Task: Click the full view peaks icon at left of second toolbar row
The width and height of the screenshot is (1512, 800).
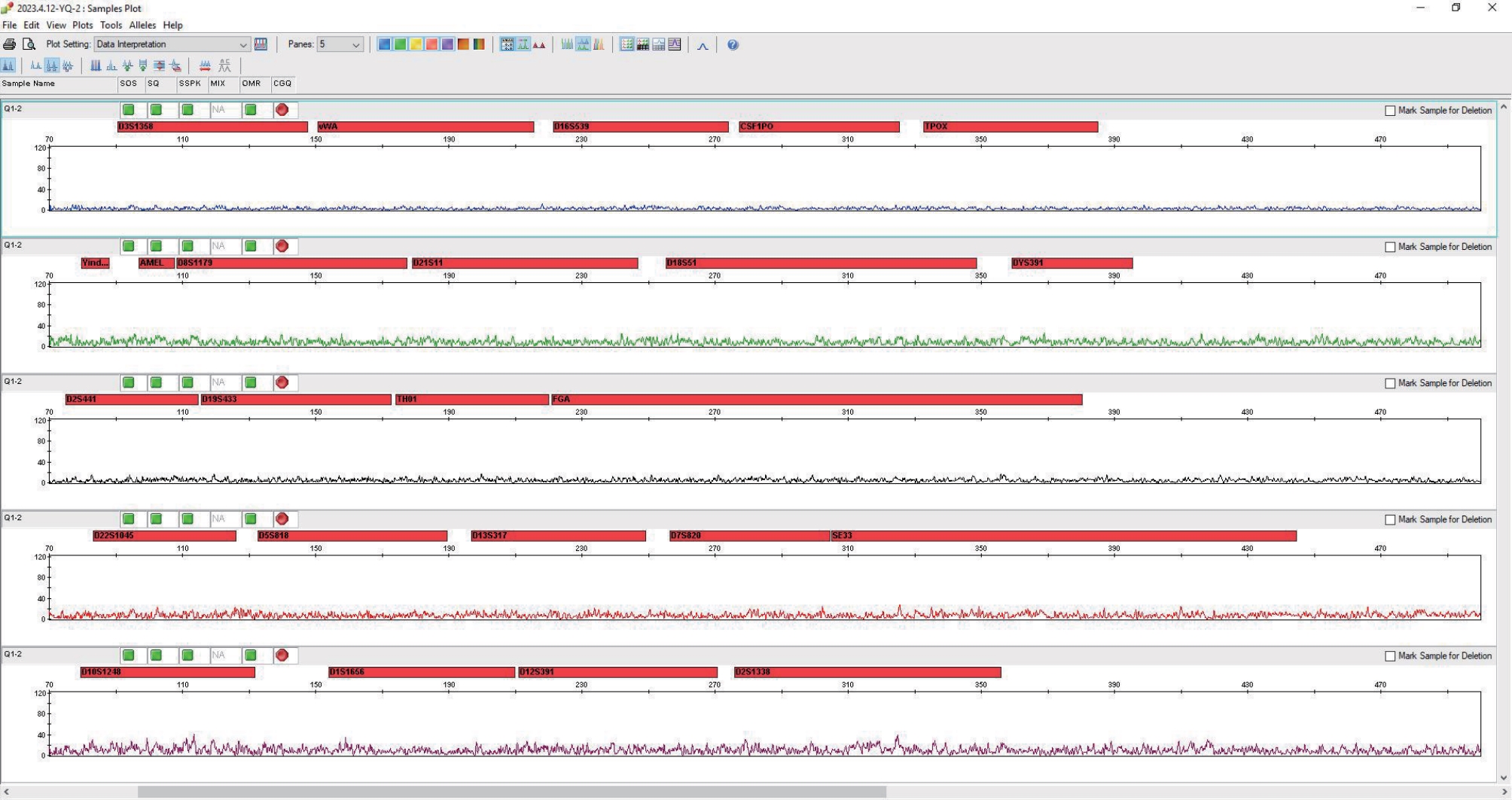Action: (8, 65)
